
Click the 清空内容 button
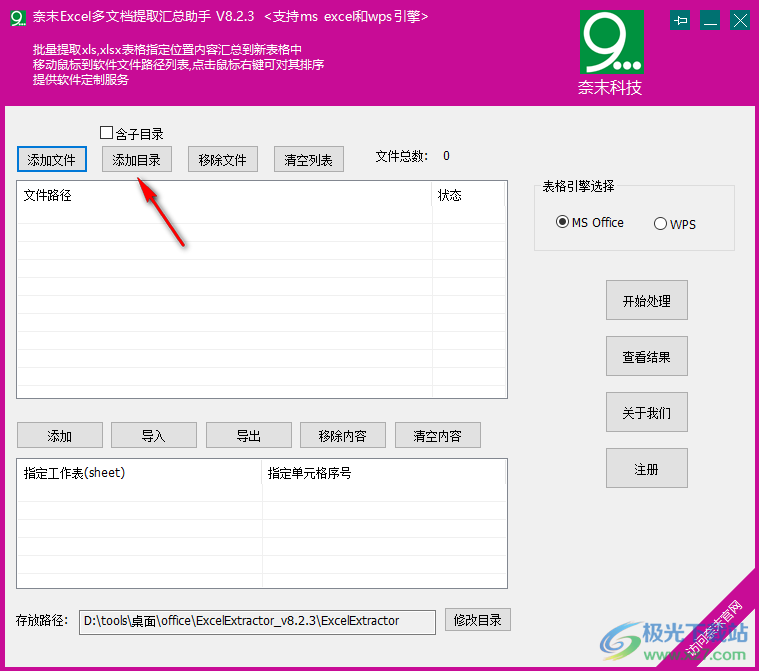(x=438, y=435)
